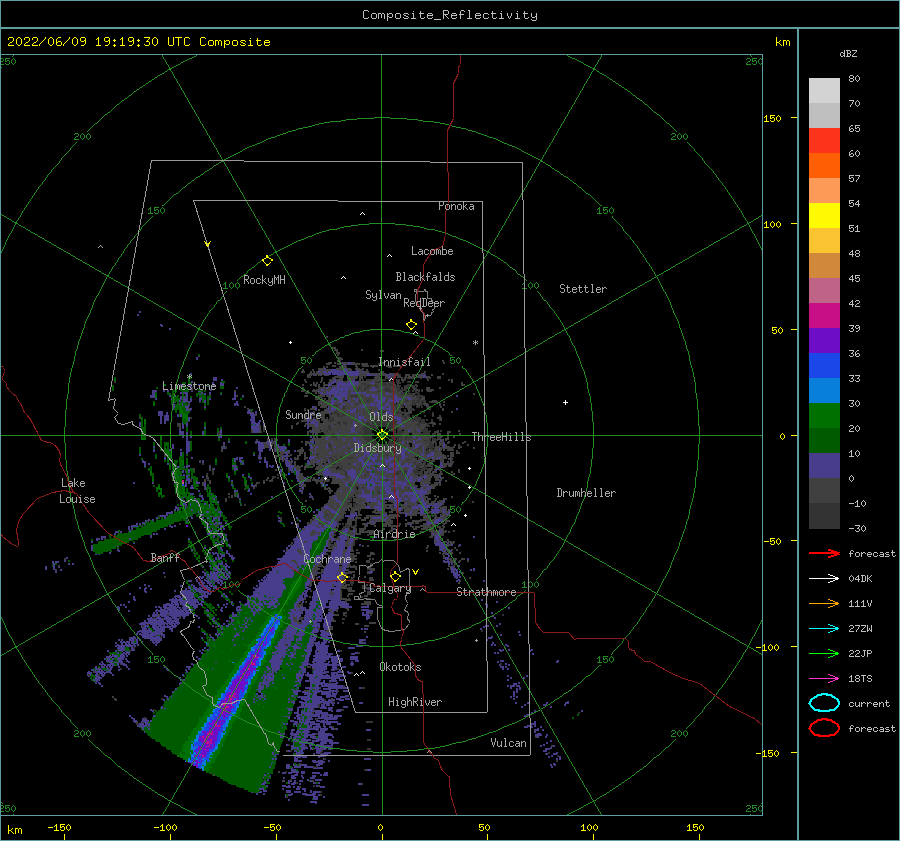Click the Blackfalds town label
This screenshot has width=900, height=841.
(425, 277)
